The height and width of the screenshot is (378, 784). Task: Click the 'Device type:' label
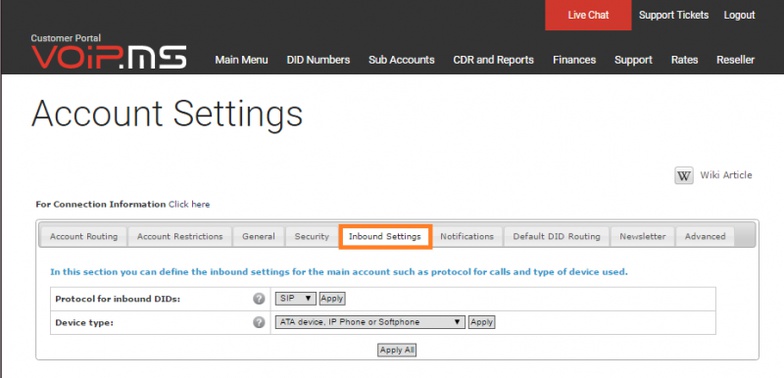coord(84,323)
